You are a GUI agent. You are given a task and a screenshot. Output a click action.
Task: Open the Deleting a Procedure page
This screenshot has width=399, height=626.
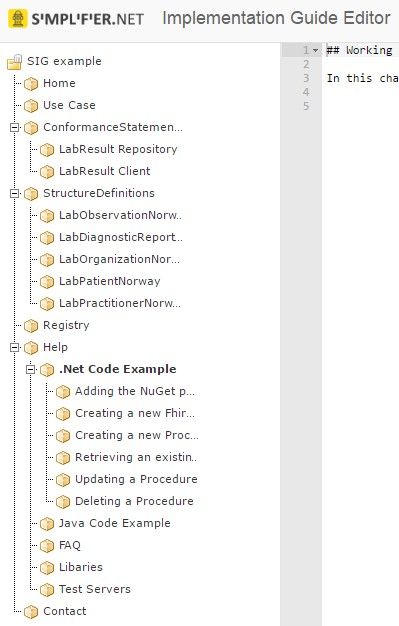pos(134,501)
